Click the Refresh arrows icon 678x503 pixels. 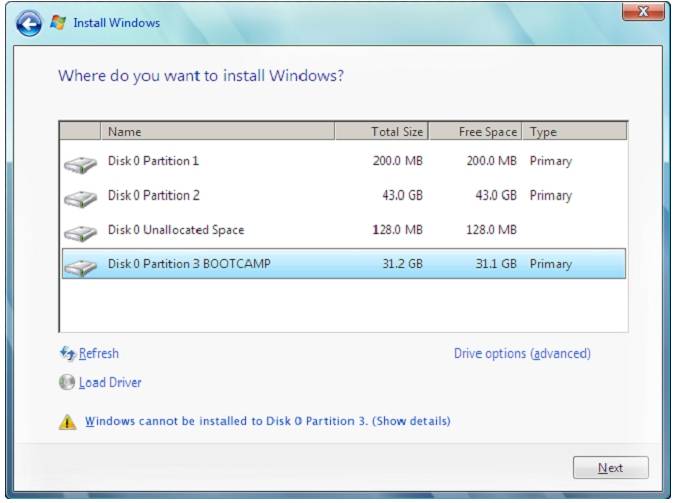67,354
